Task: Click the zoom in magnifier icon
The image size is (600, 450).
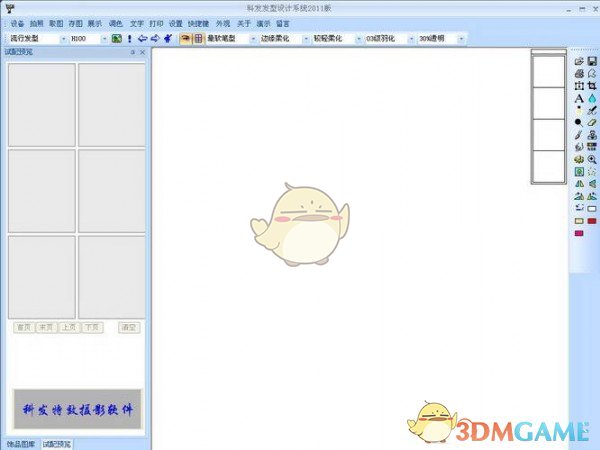Action: coord(592,160)
